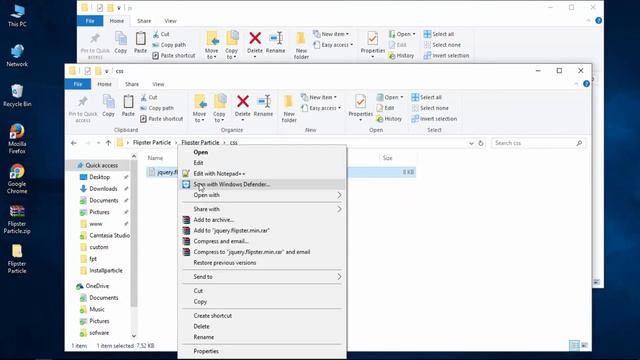Select Downloads in Quick access sidebar
The height and width of the screenshot is (360, 640).
(103, 189)
